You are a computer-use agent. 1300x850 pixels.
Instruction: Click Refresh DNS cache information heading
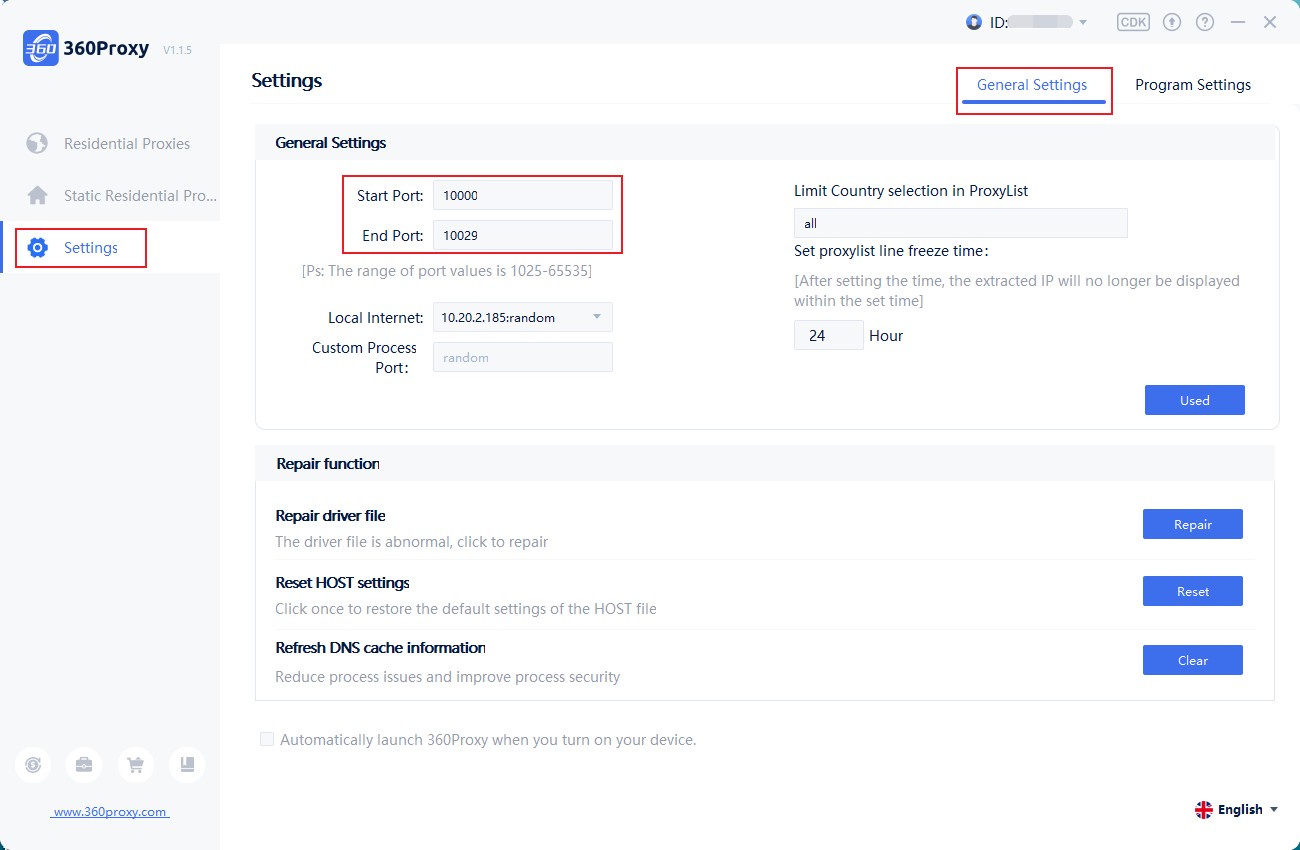(380, 647)
